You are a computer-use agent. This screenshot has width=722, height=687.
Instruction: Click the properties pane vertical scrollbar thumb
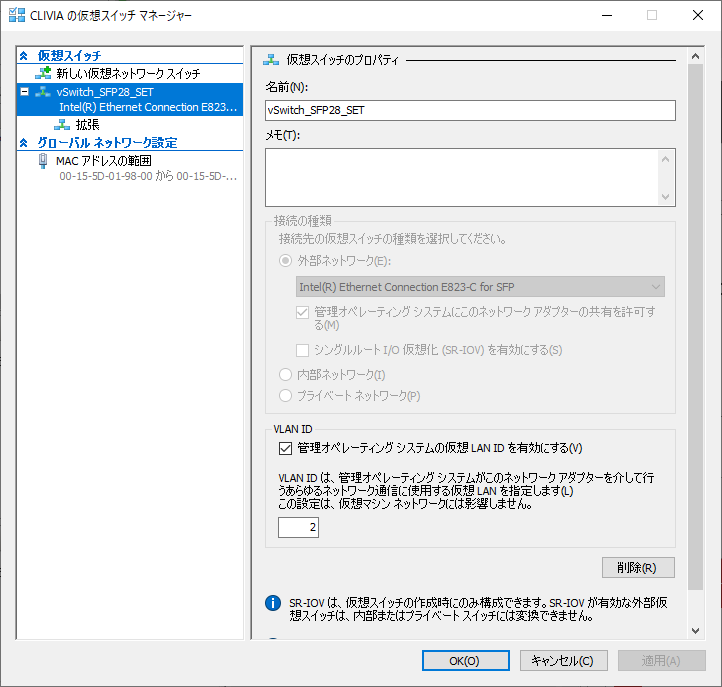[x=695, y=327]
